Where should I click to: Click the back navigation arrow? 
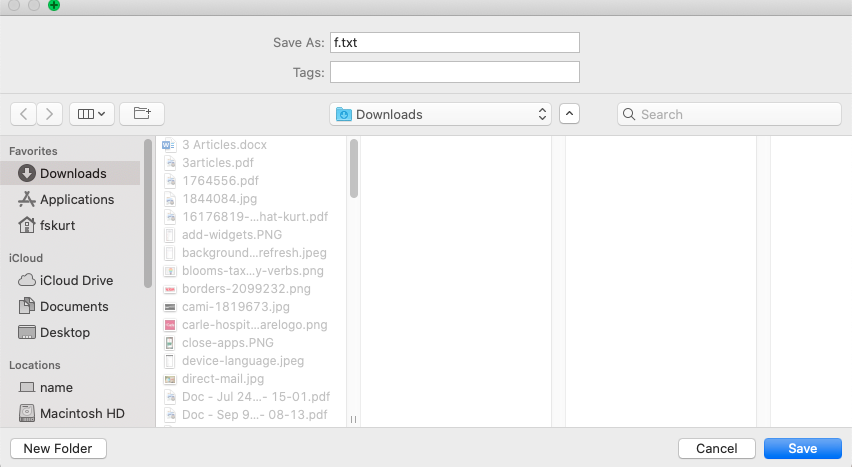pyautogui.click(x=23, y=114)
